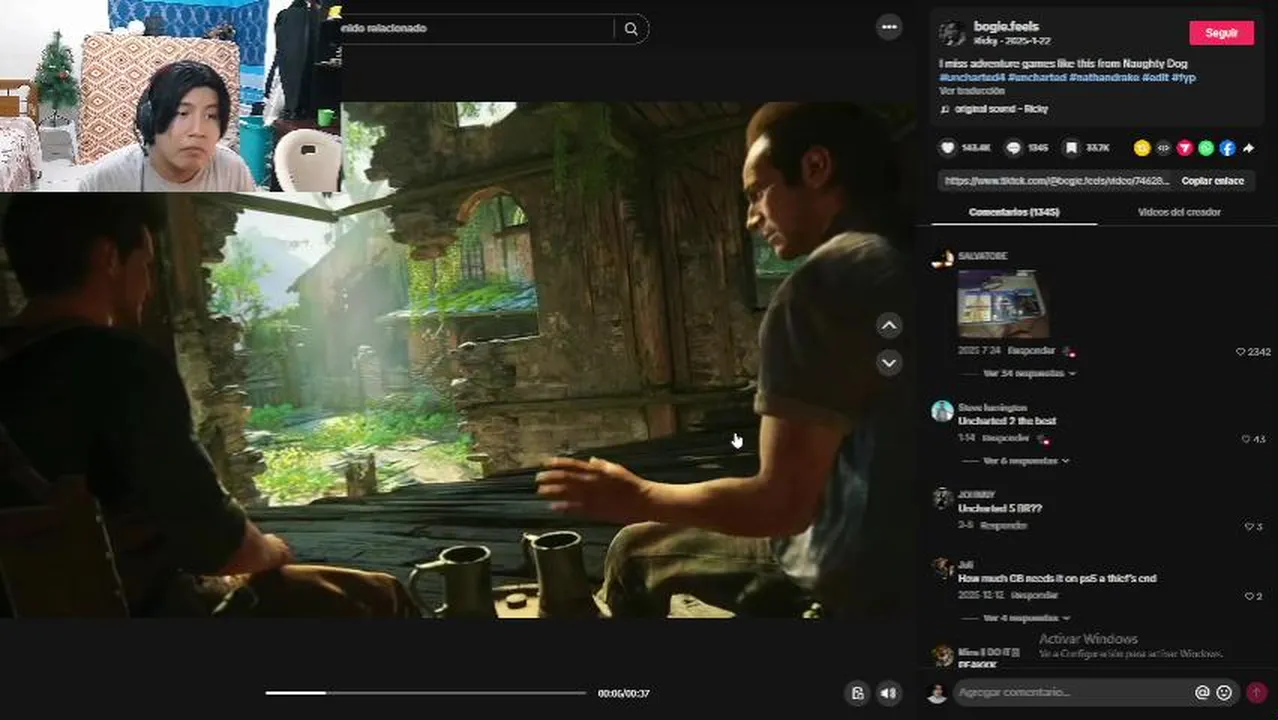Go to next video with down arrow

889,363
